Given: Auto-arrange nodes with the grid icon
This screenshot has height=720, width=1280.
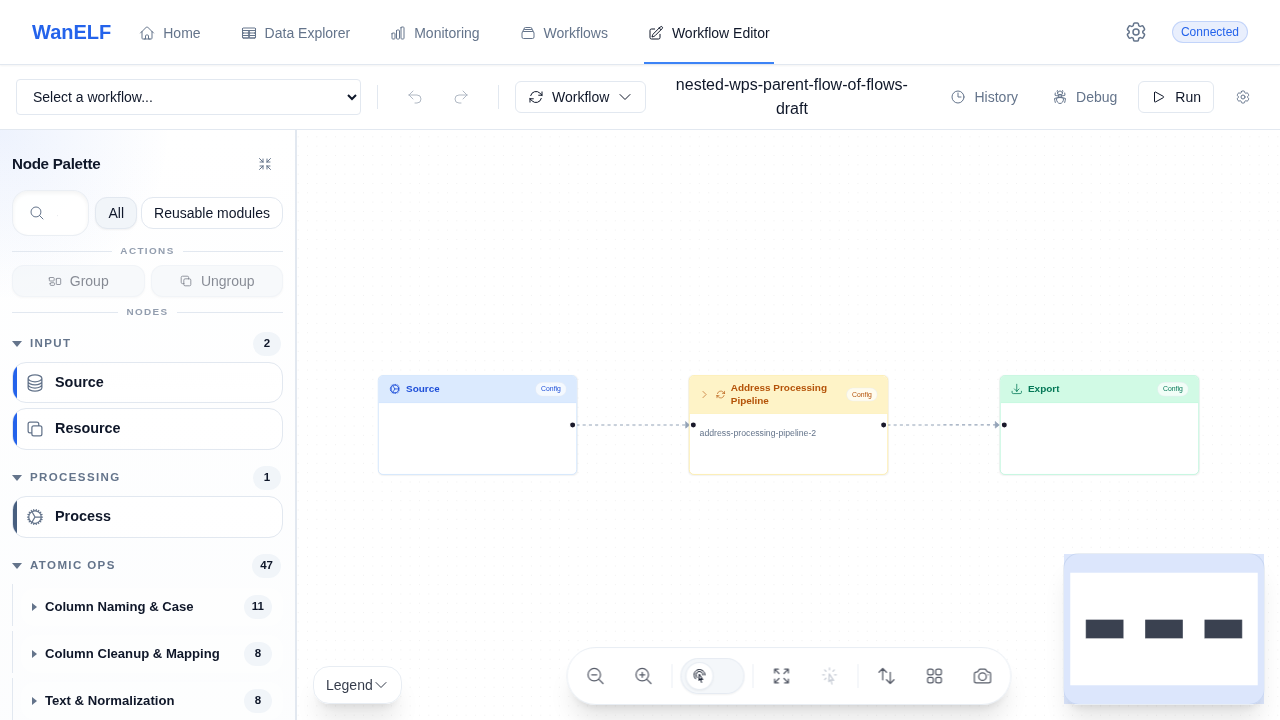Looking at the screenshot, I should click(x=934, y=676).
